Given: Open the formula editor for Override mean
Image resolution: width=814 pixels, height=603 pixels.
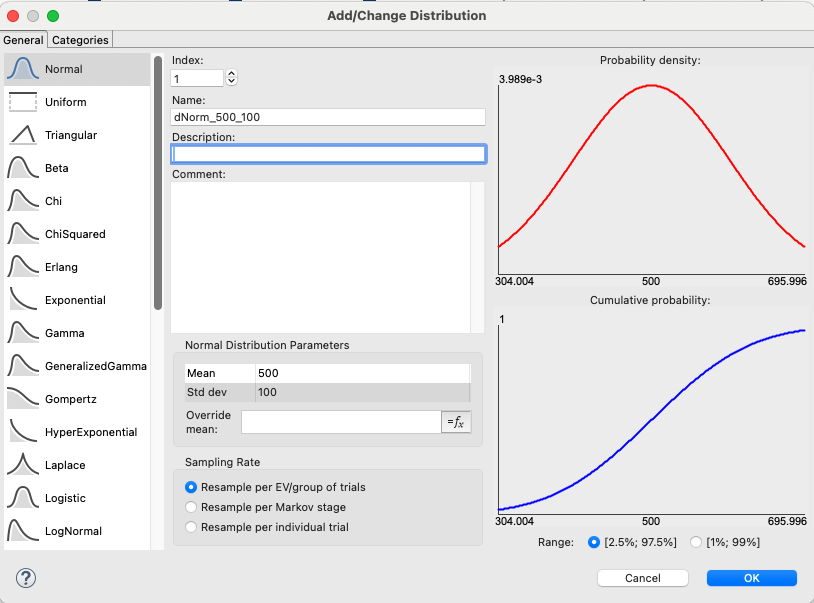Looking at the screenshot, I should coord(455,422).
